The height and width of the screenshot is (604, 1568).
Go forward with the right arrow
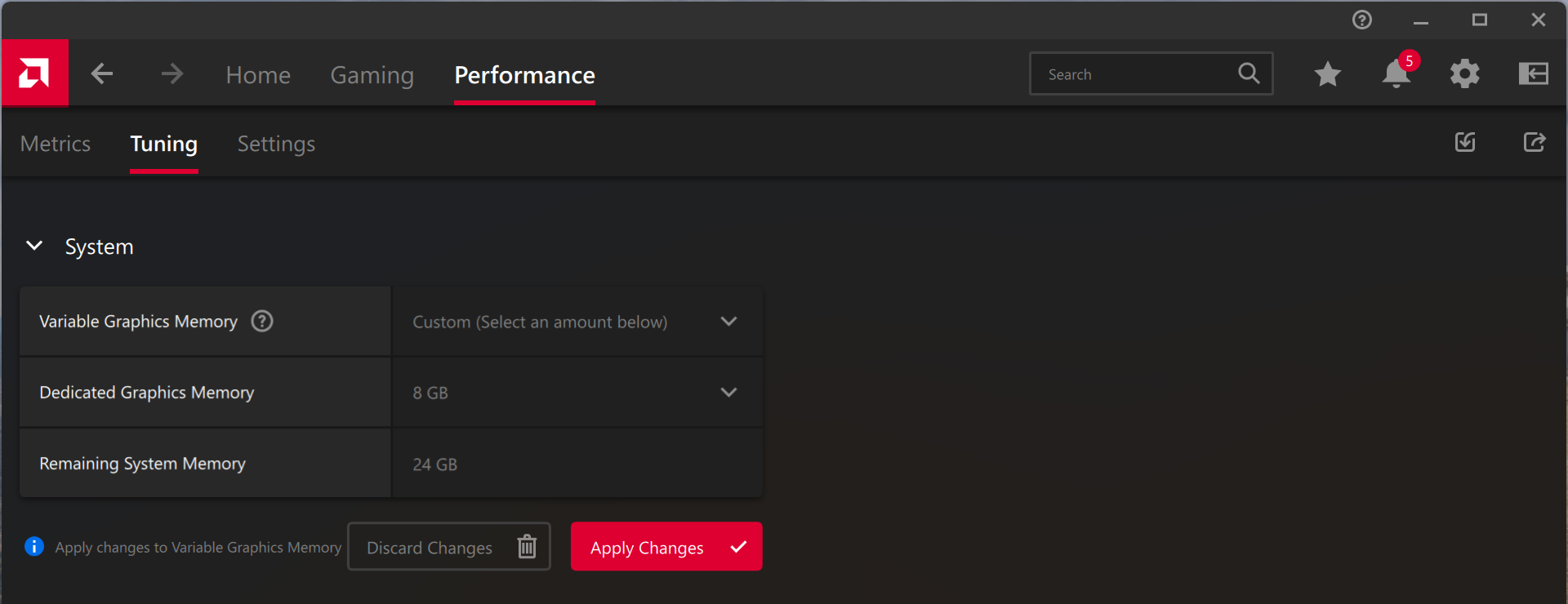(x=171, y=74)
